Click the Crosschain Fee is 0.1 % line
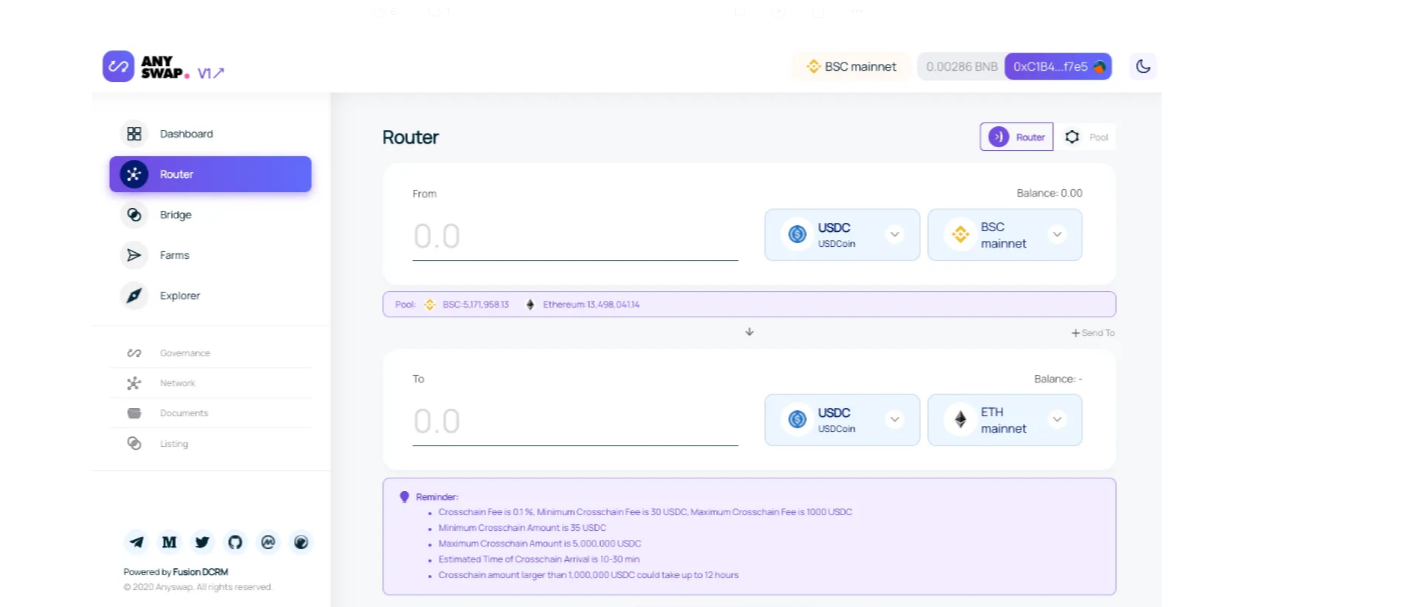Image resolution: width=1408 pixels, height=607 pixels. tap(645, 511)
